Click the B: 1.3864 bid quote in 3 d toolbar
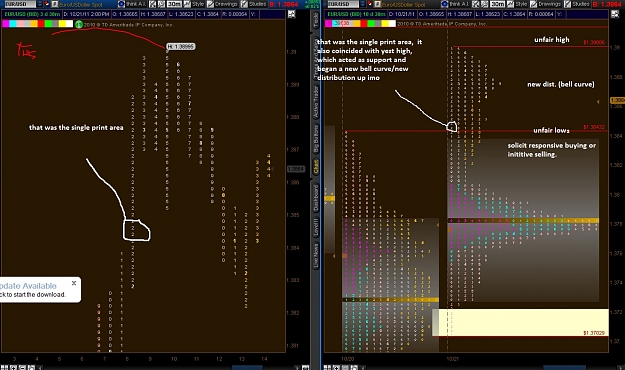The width and height of the screenshot is (625, 370). tap(284, 4)
